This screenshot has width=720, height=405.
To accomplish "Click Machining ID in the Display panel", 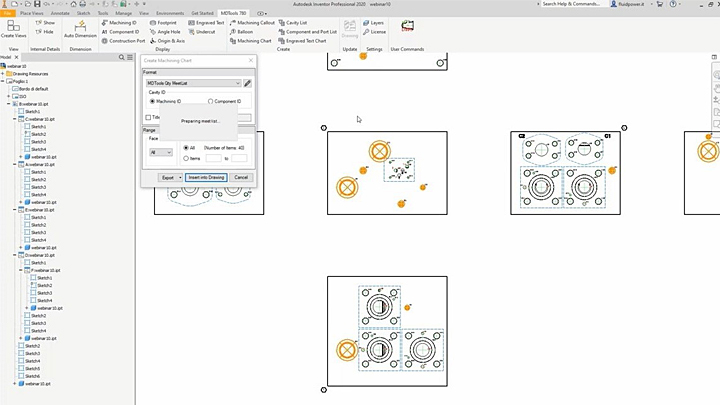I will [119, 22].
